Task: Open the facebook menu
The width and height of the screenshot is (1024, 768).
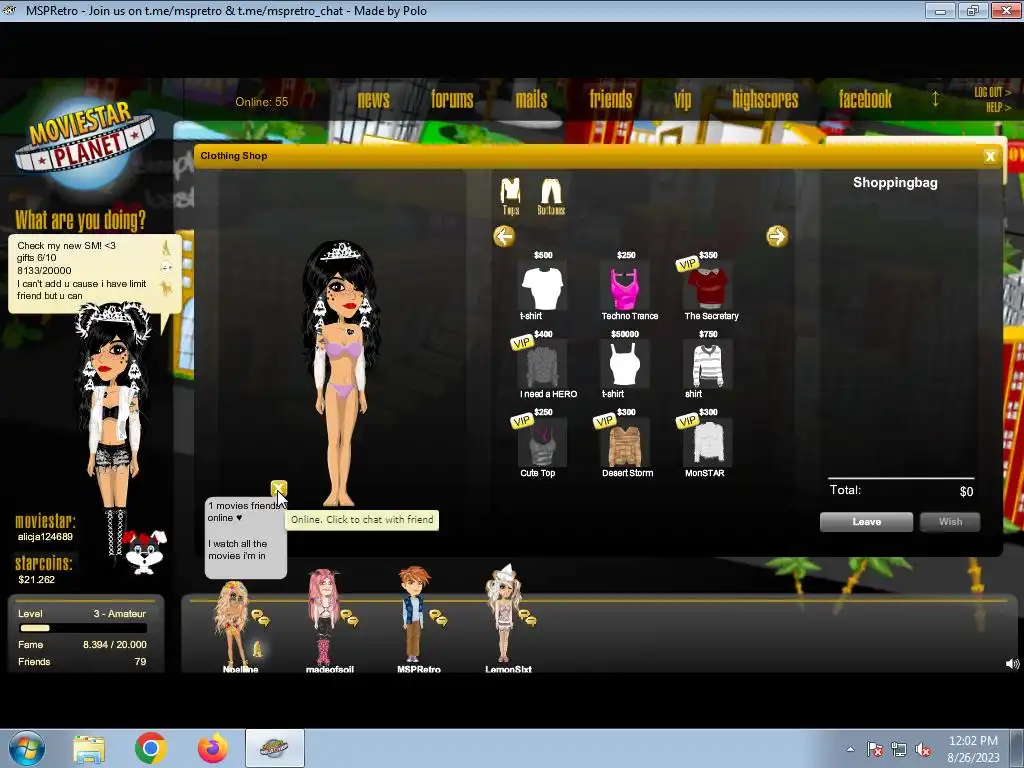Action: click(865, 99)
